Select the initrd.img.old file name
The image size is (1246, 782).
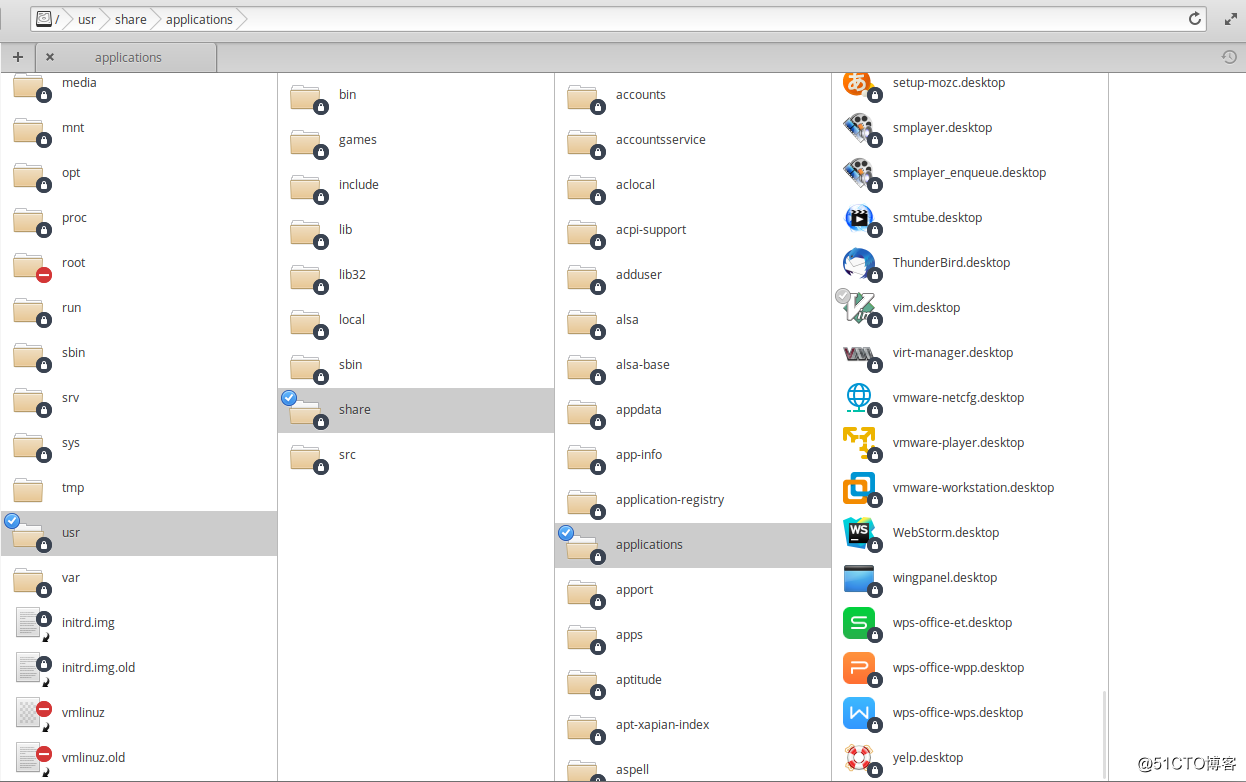tap(98, 667)
